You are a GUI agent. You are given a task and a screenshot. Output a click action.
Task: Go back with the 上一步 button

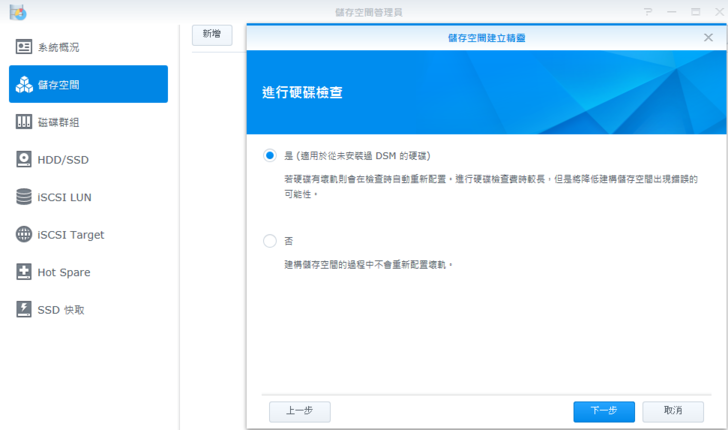tap(299, 411)
